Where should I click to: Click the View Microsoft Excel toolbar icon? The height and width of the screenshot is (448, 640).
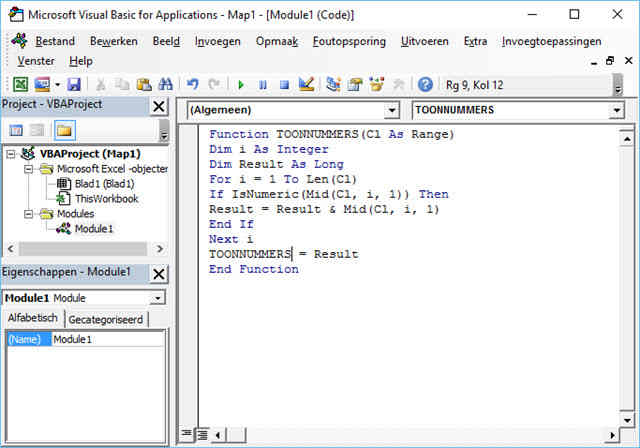coord(20,84)
